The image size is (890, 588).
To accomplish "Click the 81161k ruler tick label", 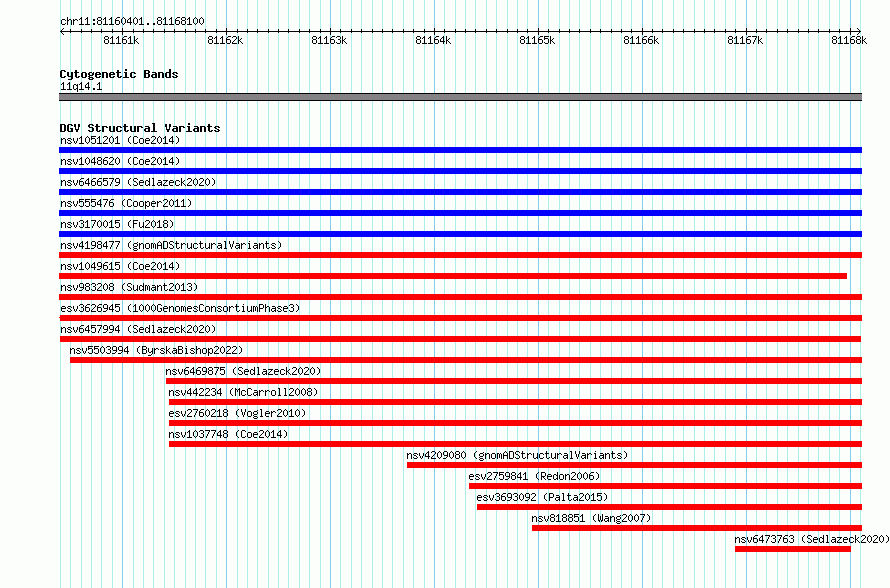I will [121, 41].
